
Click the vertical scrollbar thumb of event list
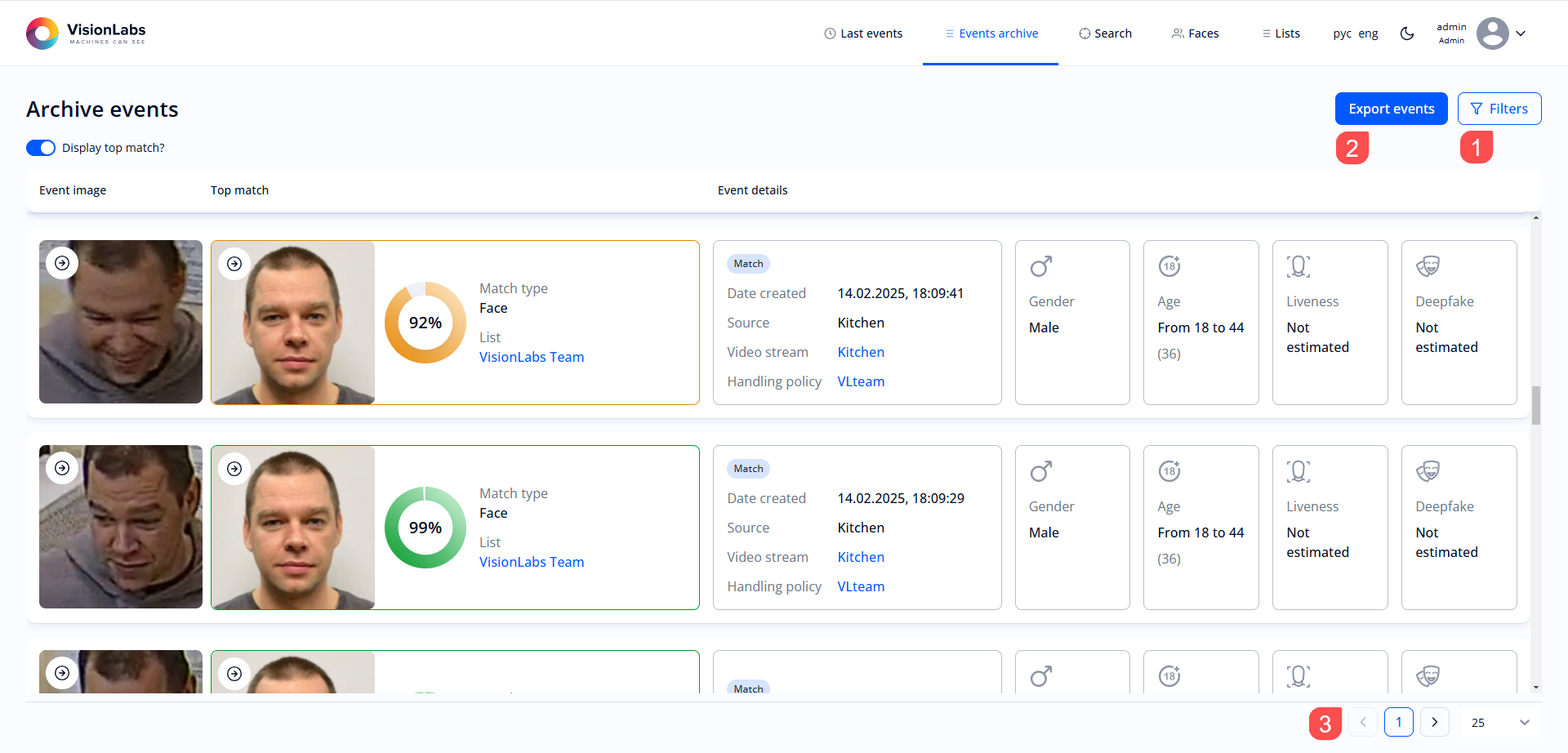coord(1535,405)
